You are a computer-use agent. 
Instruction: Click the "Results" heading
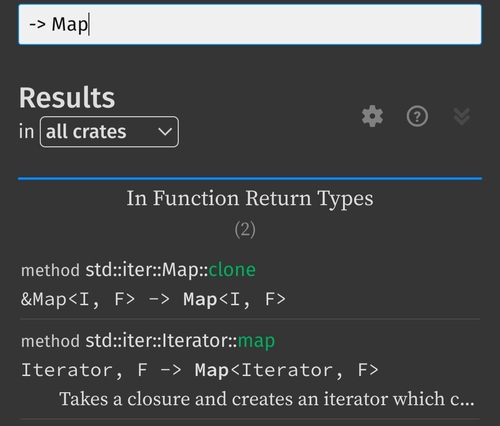pyautogui.click(x=67, y=98)
